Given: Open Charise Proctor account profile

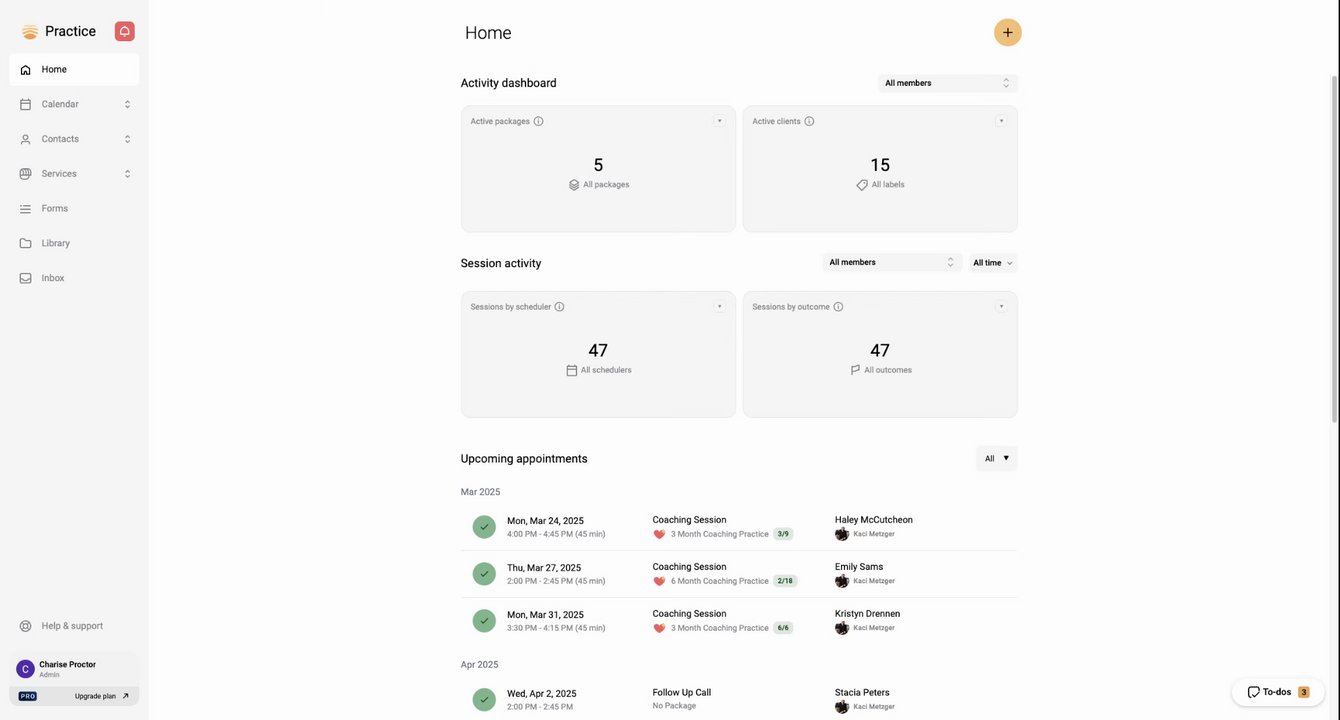Looking at the screenshot, I should (x=68, y=668).
